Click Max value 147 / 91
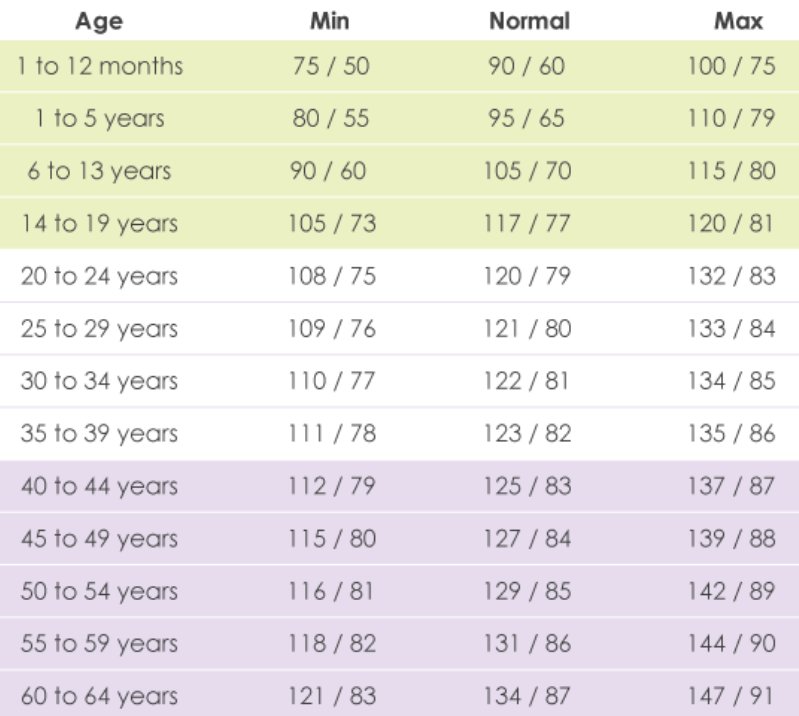799x716 pixels. pyautogui.click(x=731, y=696)
